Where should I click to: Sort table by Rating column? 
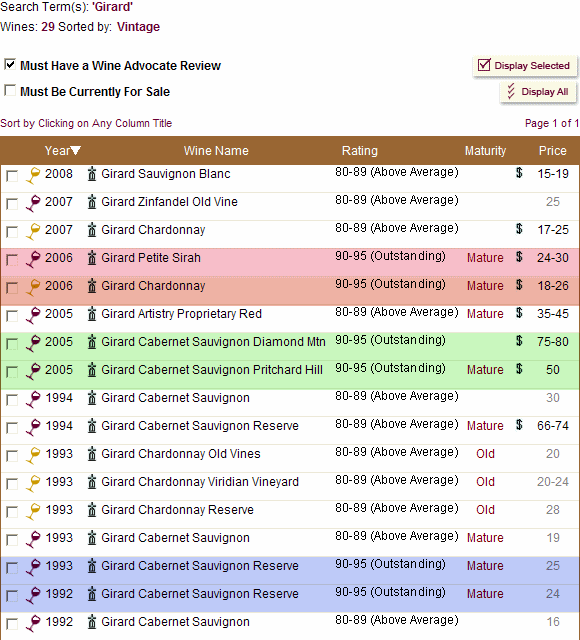tap(360, 151)
